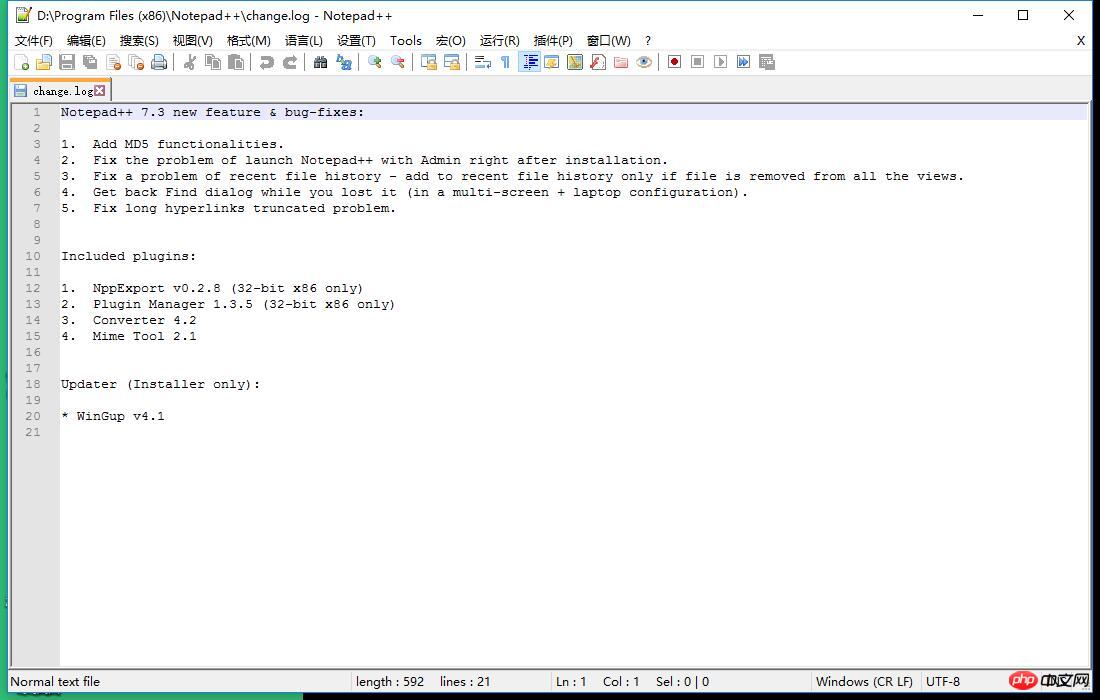The width and height of the screenshot is (1100, 700).
Task: Stop macro recording square button
Action: (x=697, y=62)
